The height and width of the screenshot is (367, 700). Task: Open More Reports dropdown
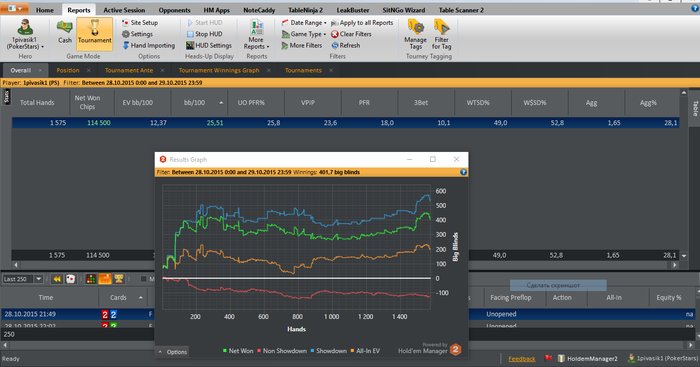pos(256,34)
